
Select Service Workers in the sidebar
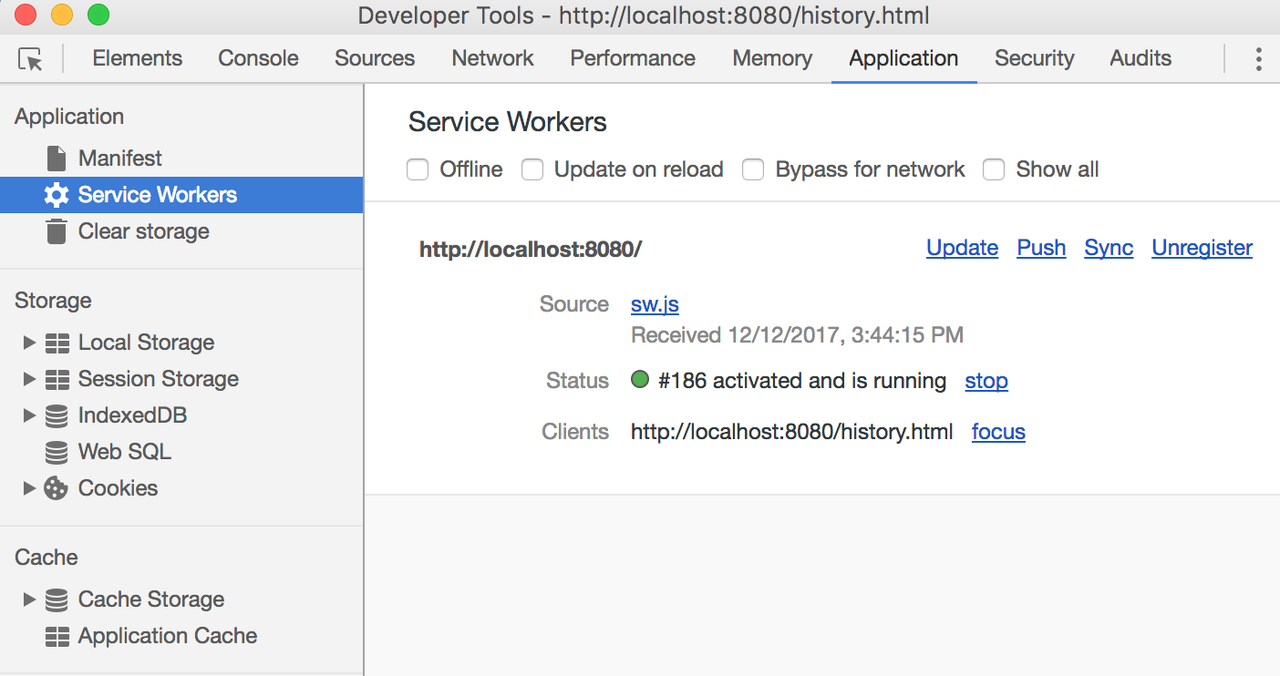pyautogui.click(x=181, y=195)
